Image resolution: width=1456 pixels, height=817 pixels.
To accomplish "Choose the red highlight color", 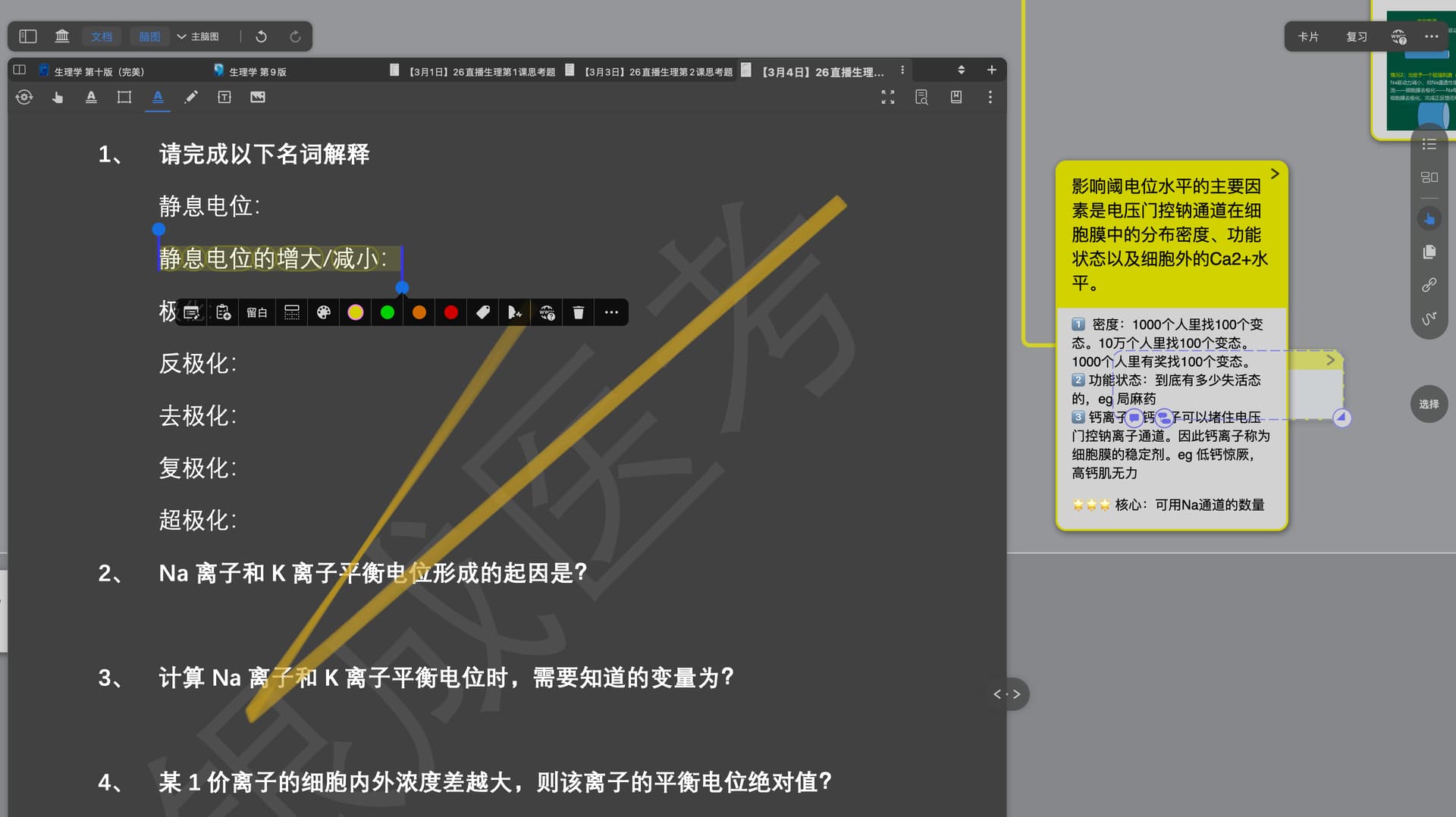I will [451, 312].
